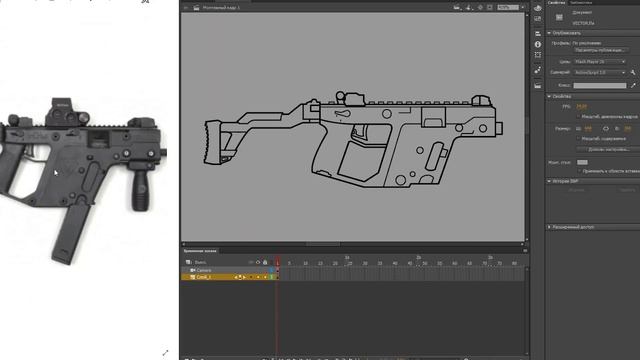The height and width of the screenshot is (360, 640).
Task: Click the pencil icon next to Класс
Action: pyautogui.click(x=633, y=85)
